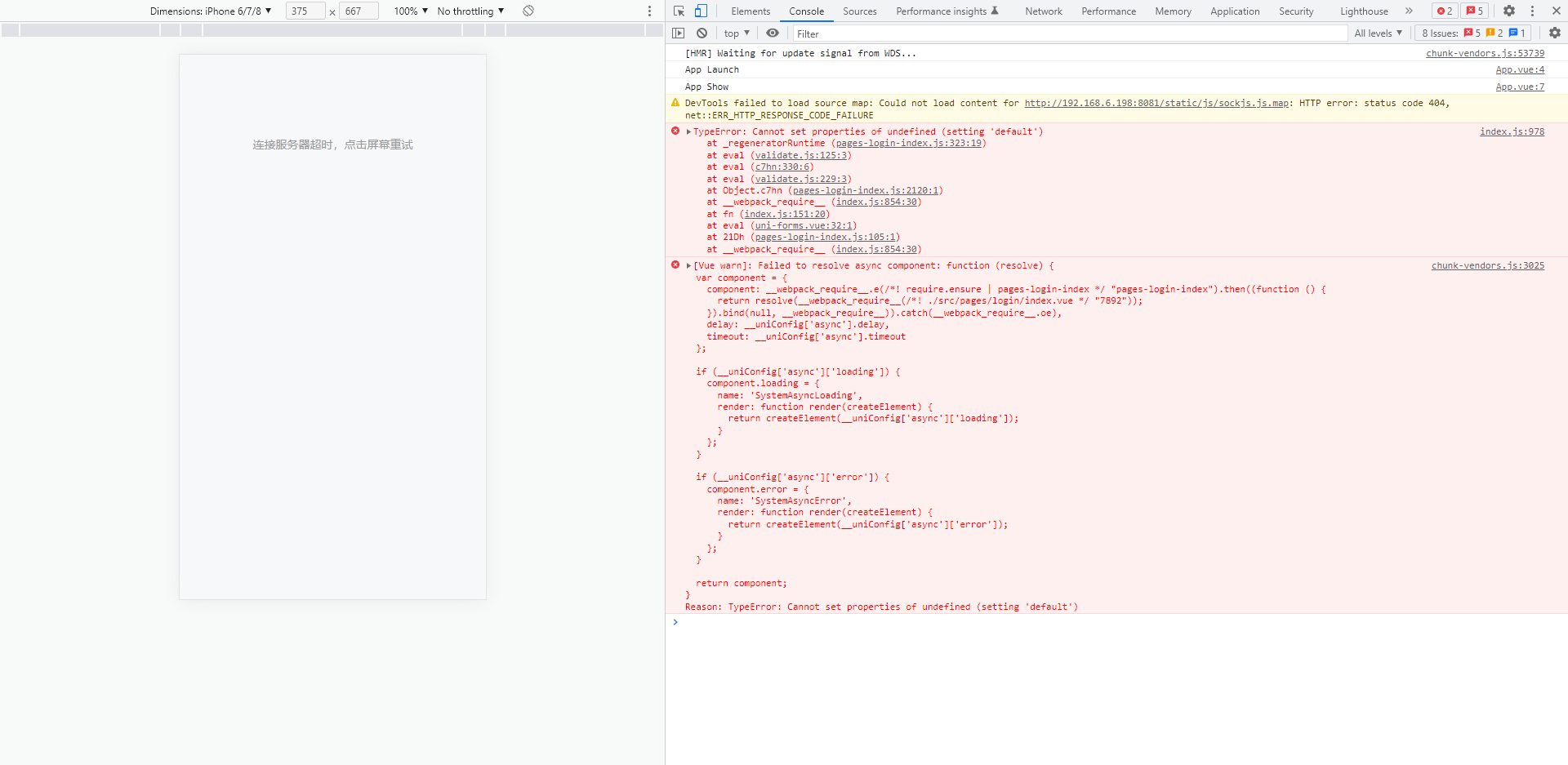Open index.js:151:20 link

(x=784, y=214)
